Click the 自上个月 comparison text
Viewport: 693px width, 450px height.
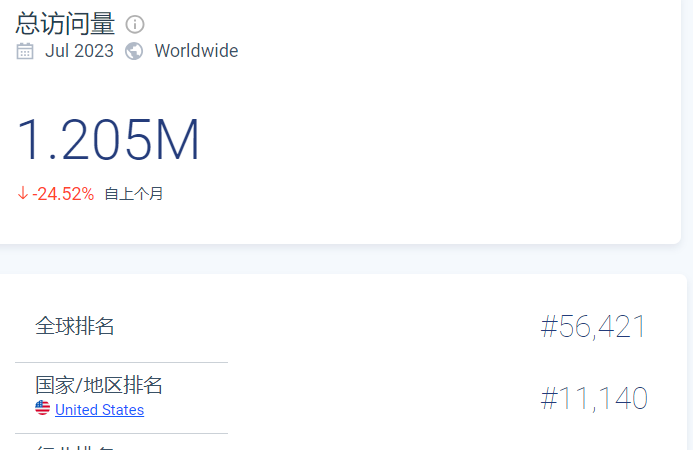point(133,194)
